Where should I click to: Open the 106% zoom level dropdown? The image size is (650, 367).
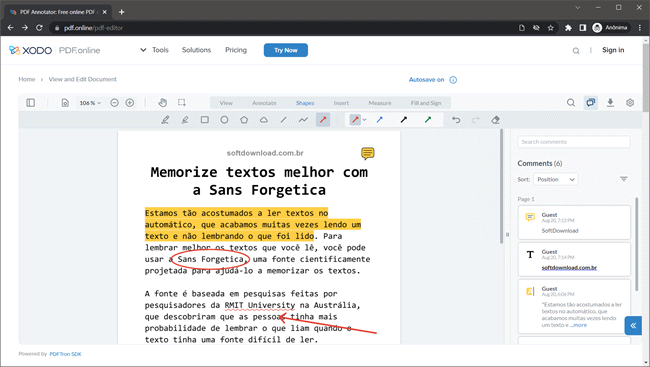click(90, 103)
